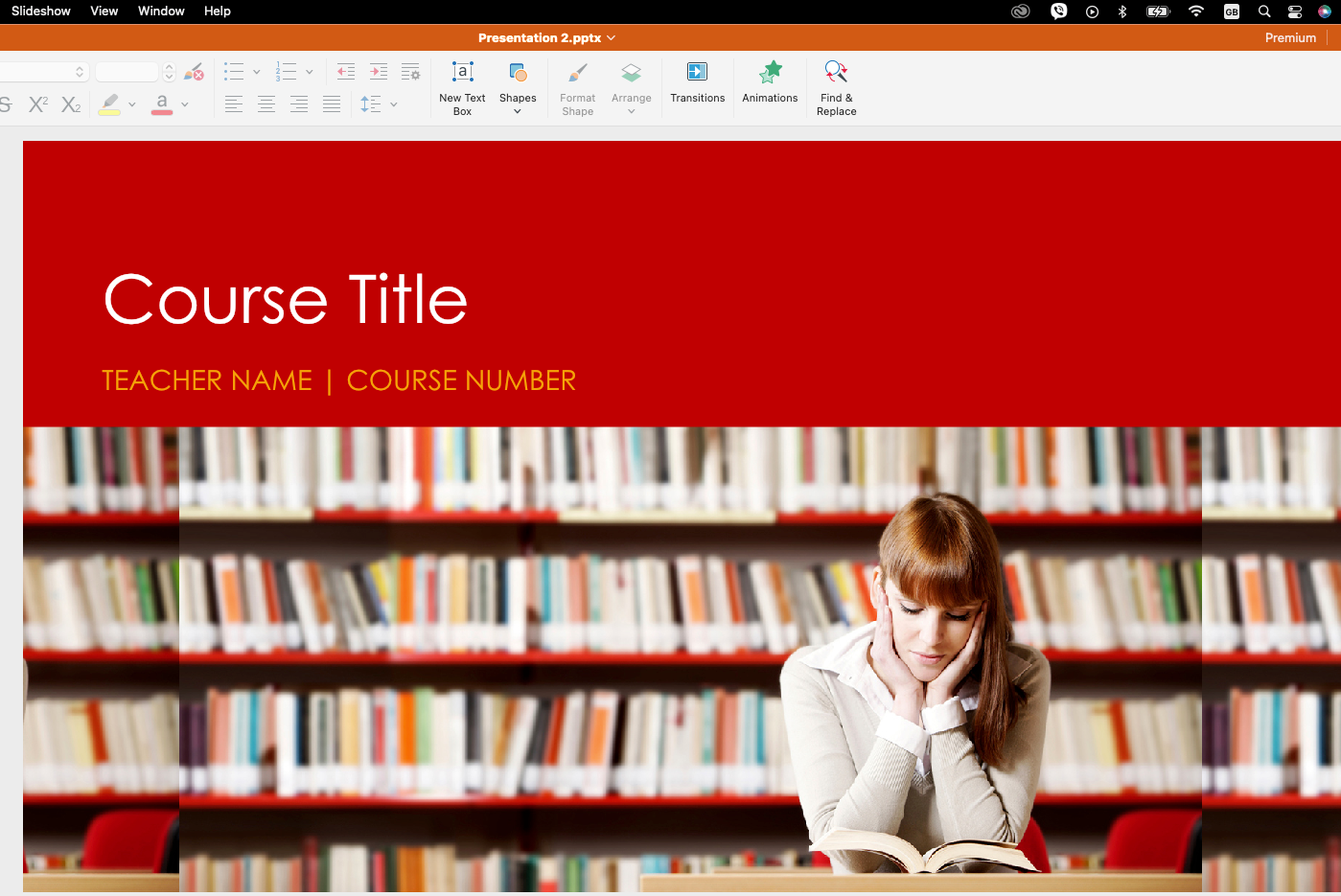Image resolution: width=1341 pixels, height=896 pixels.
Task: Expand the bullet list style dropdown
Action: click(x=257, y=72)
